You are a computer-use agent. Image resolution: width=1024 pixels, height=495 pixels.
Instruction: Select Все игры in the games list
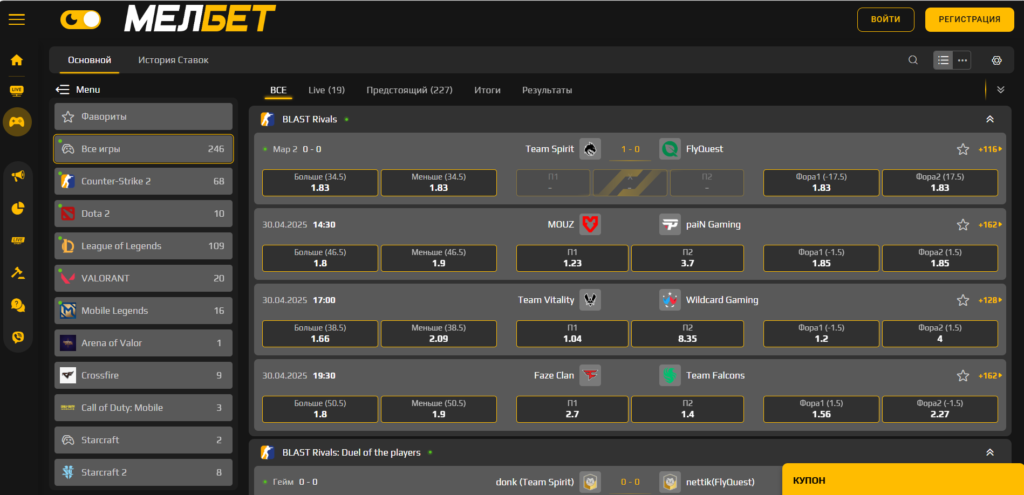coord(143,149)
